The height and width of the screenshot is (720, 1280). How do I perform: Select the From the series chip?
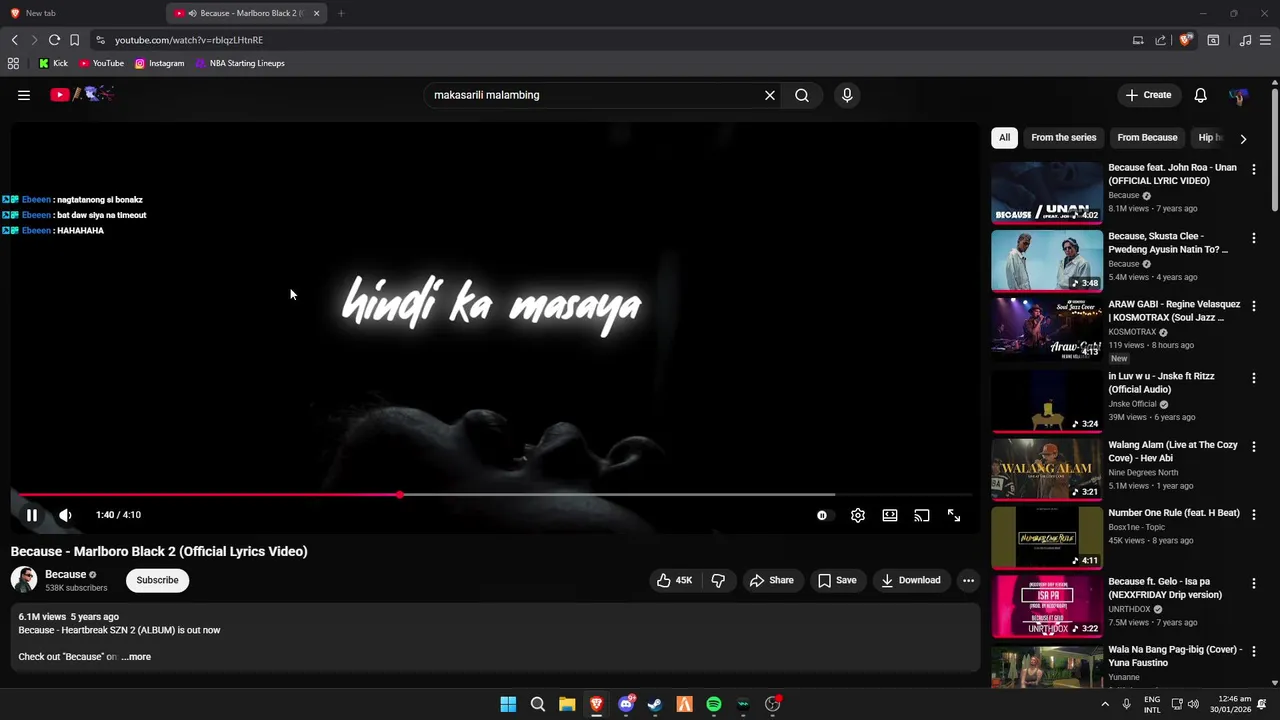pos(1063,138)
